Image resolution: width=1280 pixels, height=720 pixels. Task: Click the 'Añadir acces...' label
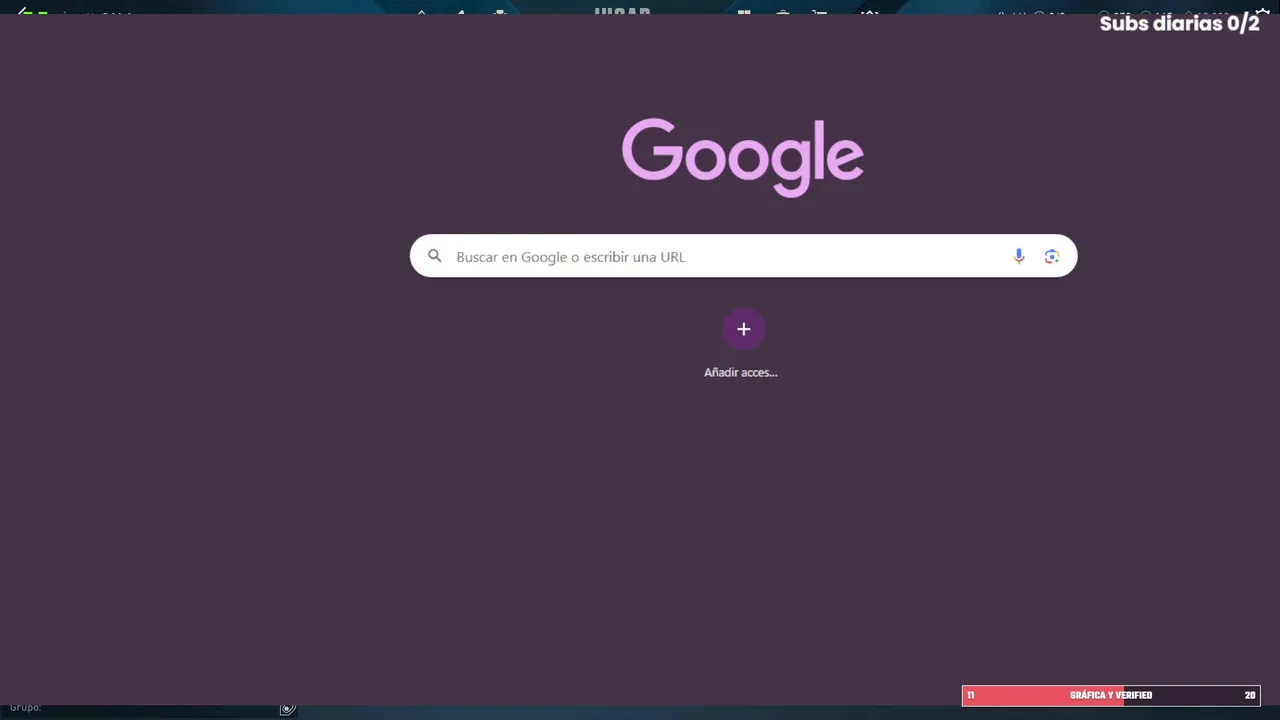tap(741, 372)
